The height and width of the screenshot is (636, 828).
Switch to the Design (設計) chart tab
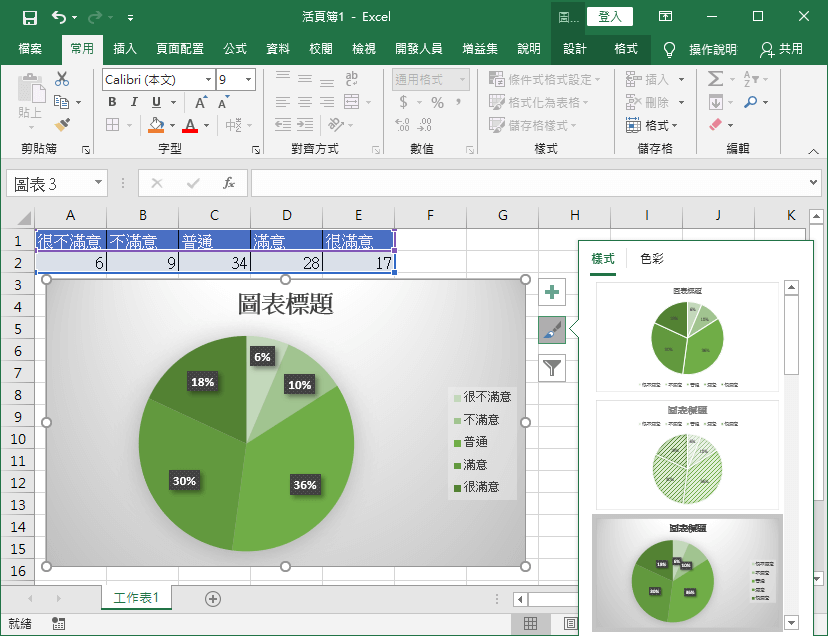point(575,49)
